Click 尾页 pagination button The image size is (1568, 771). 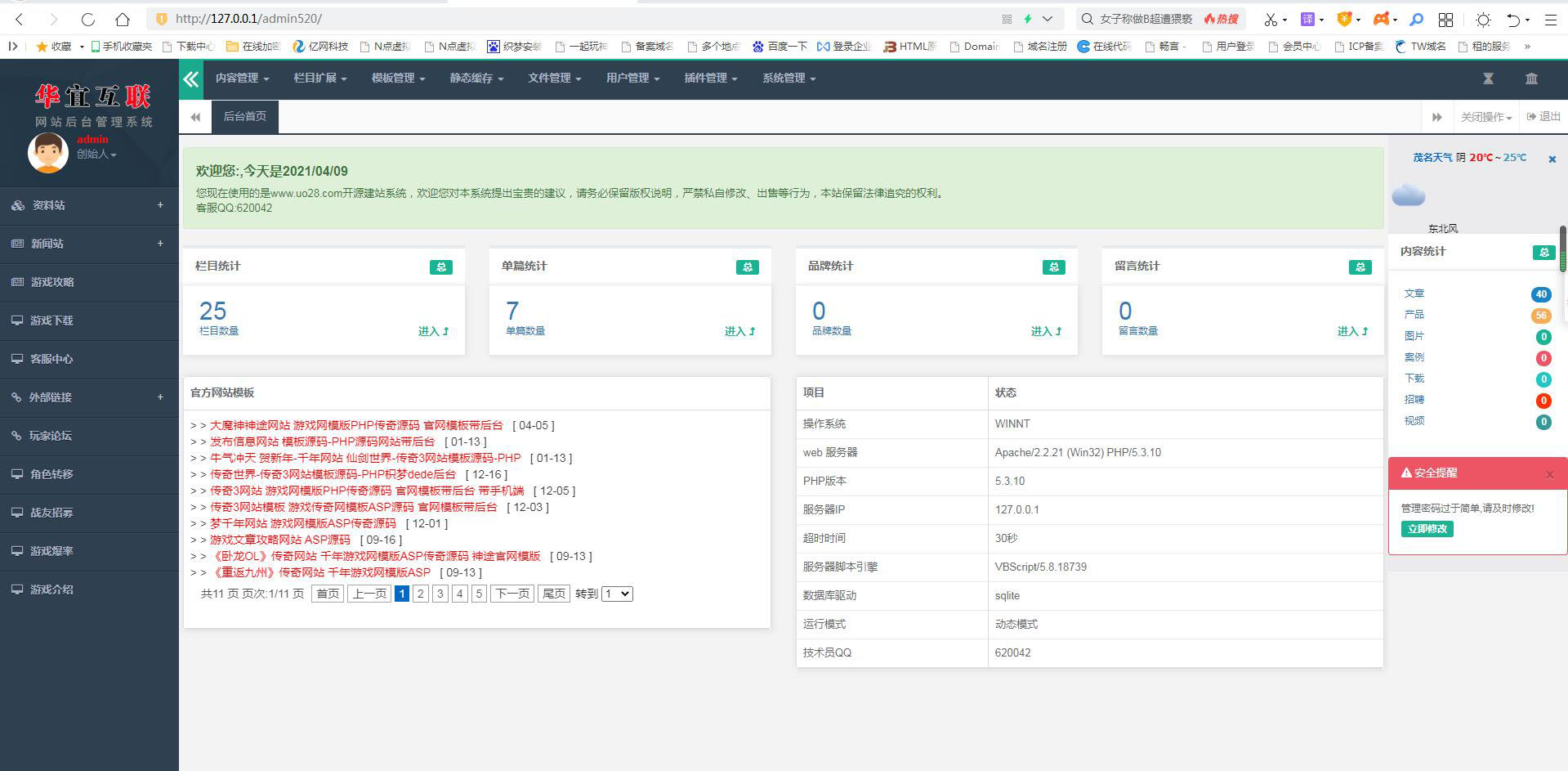tap(553, 594)
